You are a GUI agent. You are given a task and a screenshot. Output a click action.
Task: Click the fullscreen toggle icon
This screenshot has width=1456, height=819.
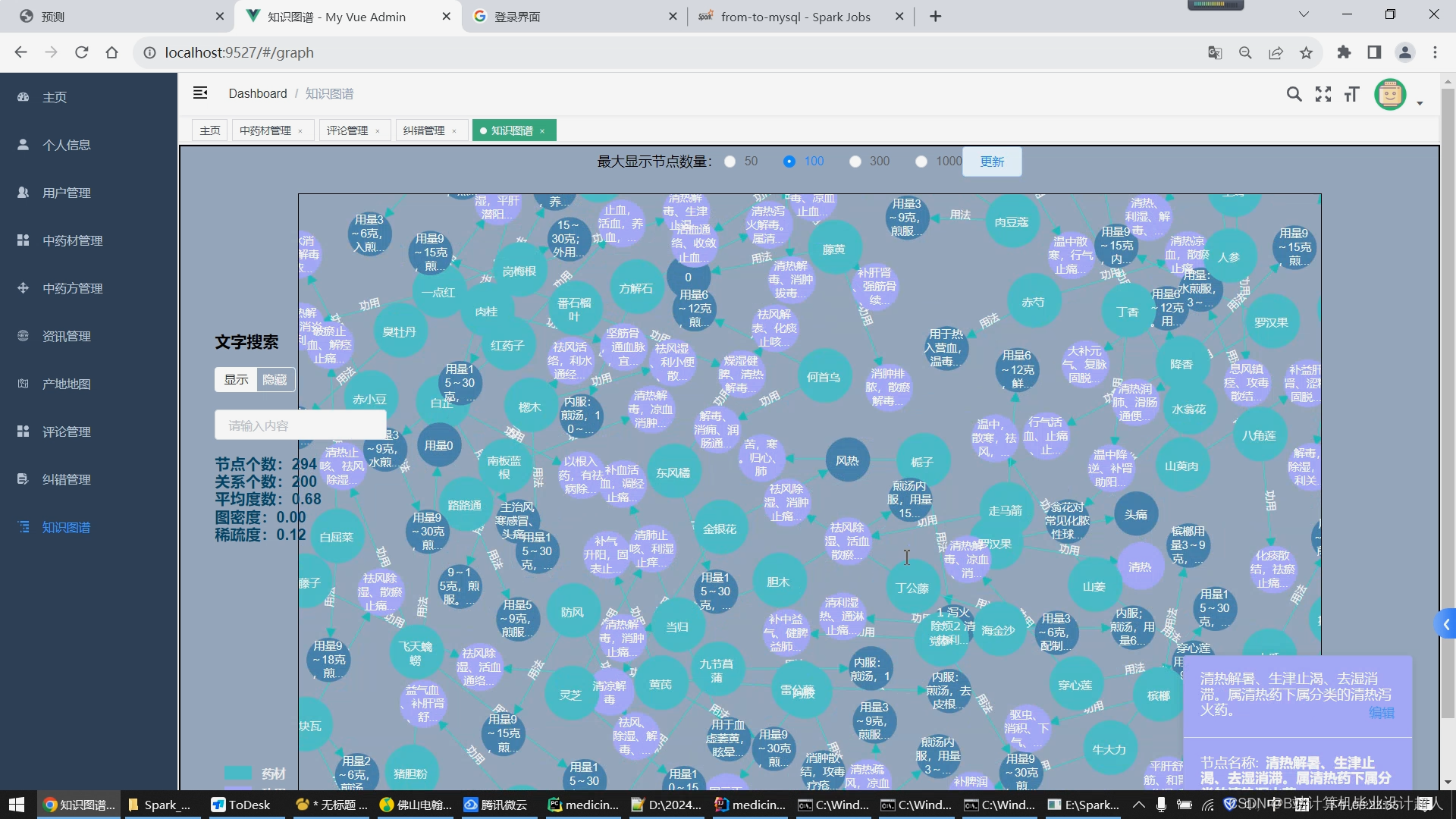point(1323,94)
